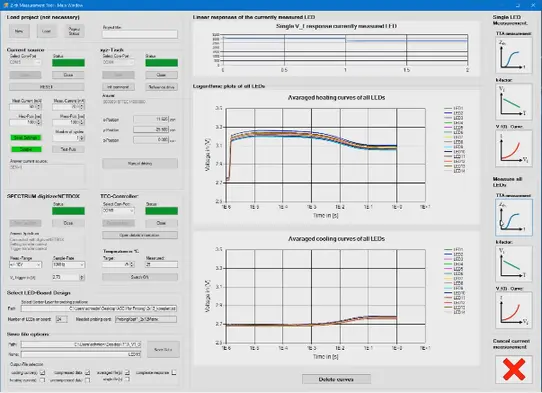Click the y-Position input field
This screenshot has height=393, width=542.
click(151, 130)
